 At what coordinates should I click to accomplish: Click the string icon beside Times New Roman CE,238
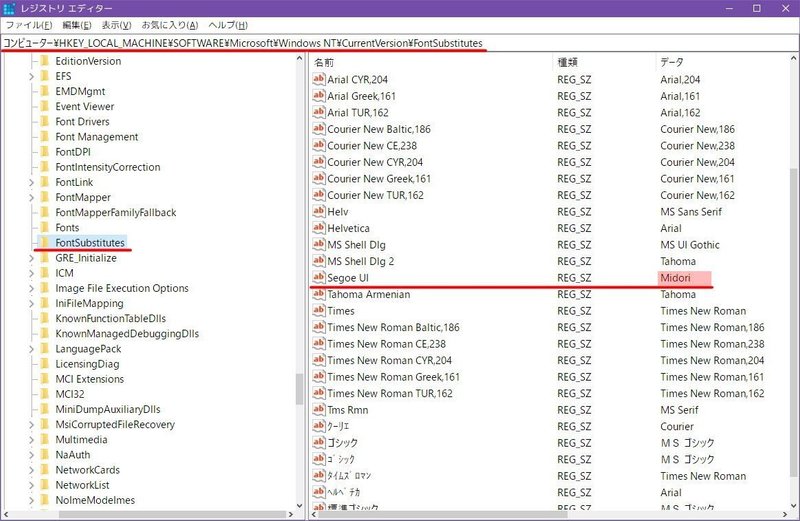click(x=319, y=343)
